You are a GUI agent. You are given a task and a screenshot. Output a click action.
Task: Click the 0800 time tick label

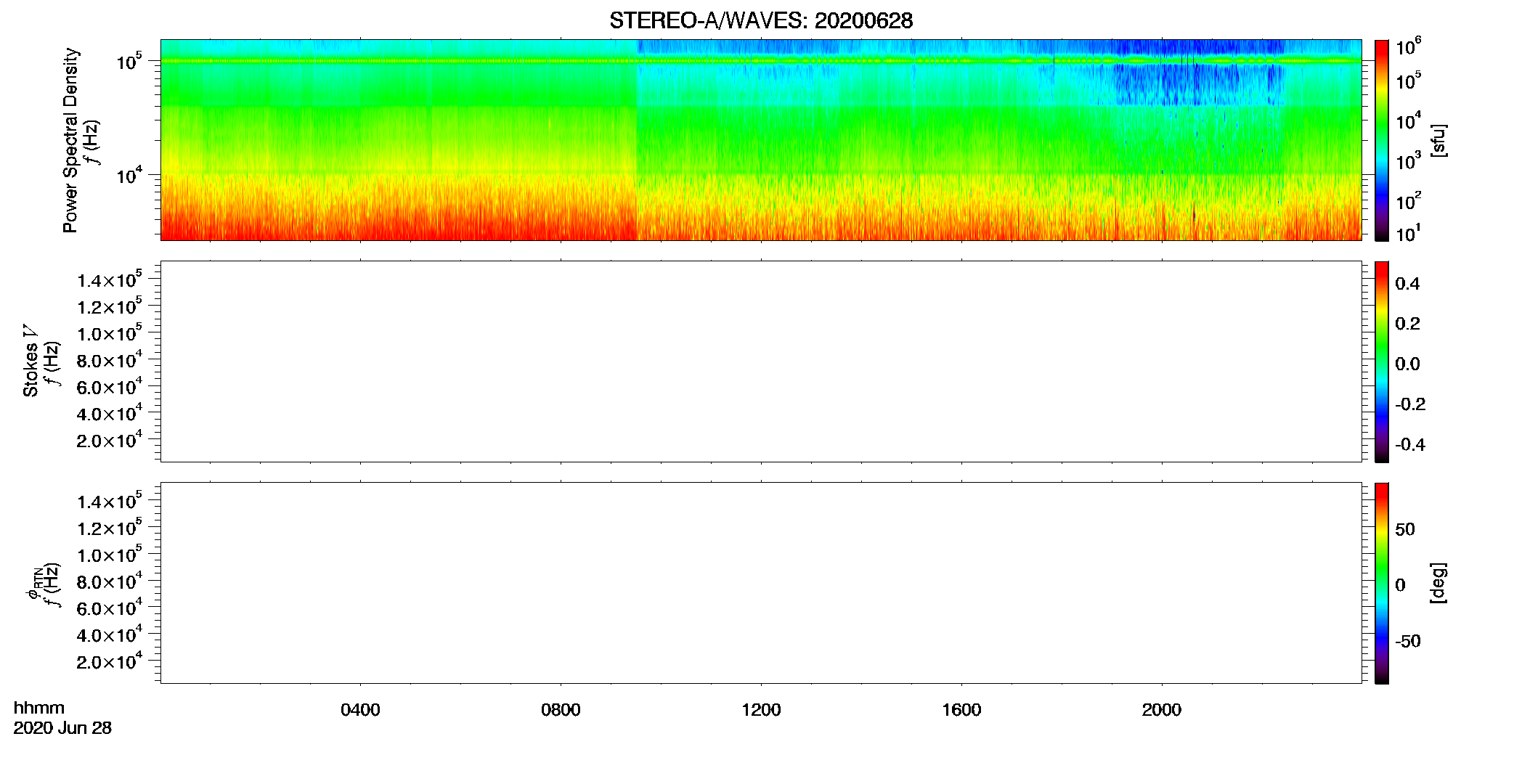pos(561,710)
